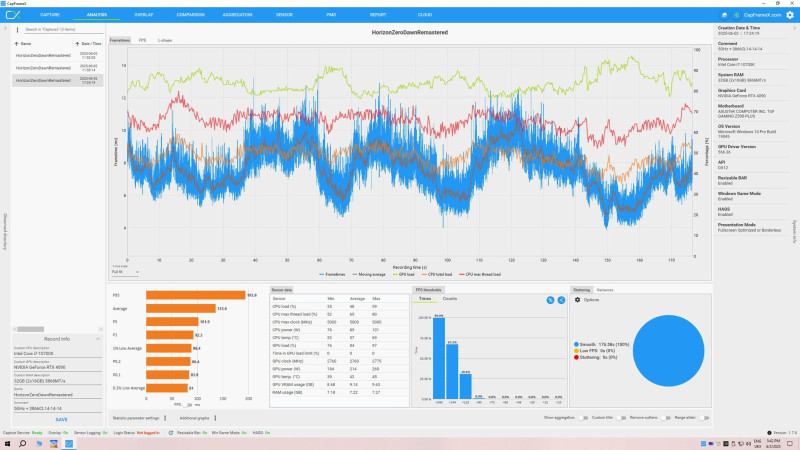Image resolution: width=800 pixels, height=450 pixels.
Task: Open the CLOUD tab
Action: 425,15
